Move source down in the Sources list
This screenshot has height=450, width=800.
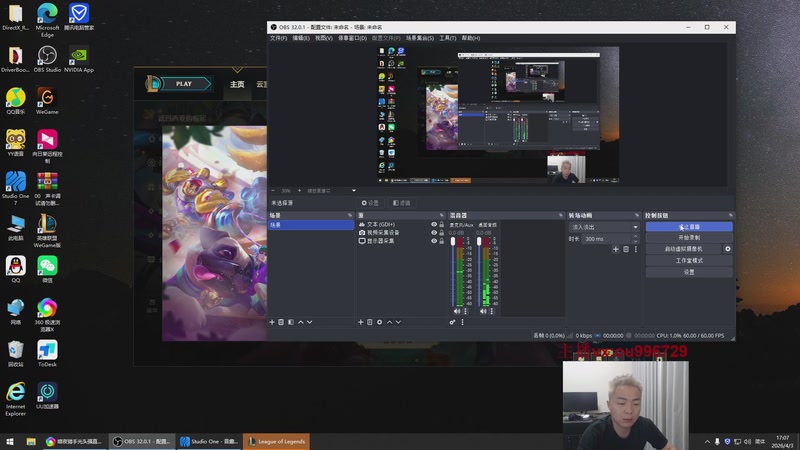398,322
